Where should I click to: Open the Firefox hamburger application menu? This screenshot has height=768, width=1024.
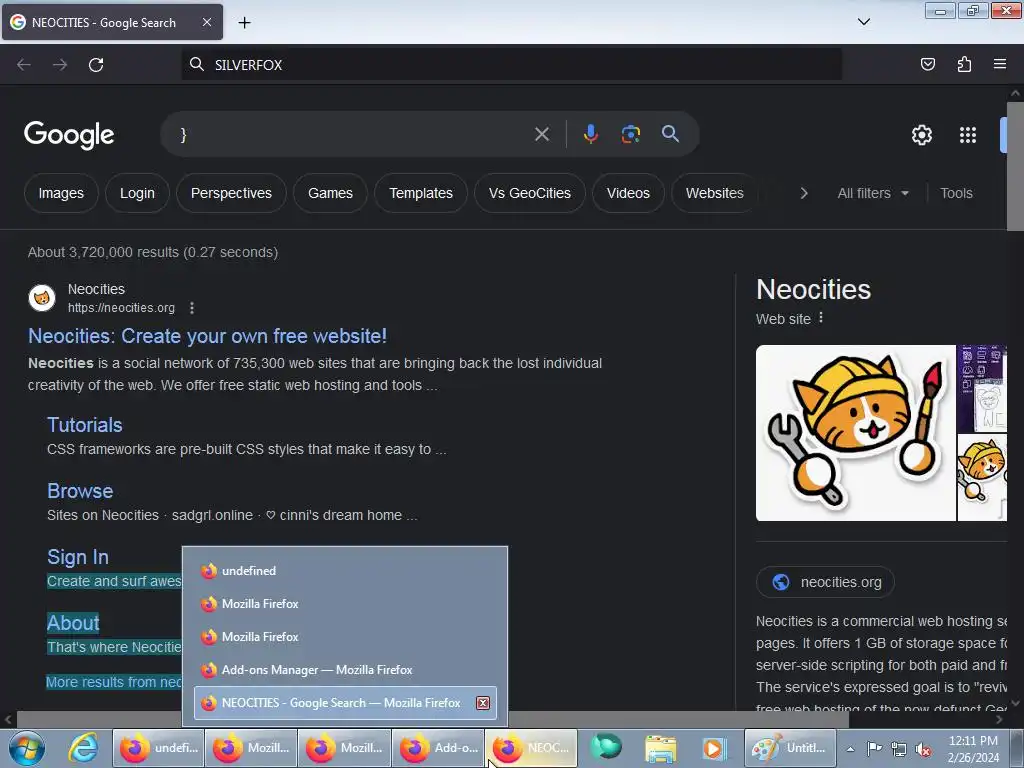coord(1000,64)
